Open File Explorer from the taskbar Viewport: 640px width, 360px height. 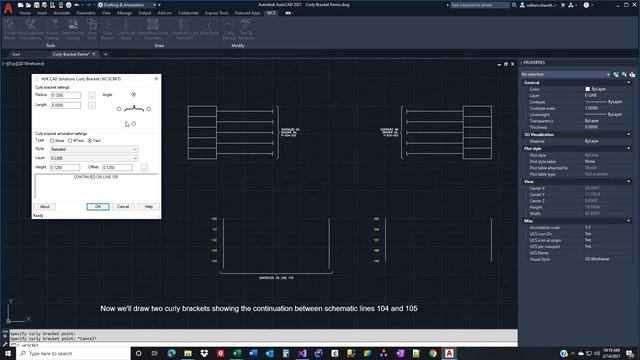[188, 353]
